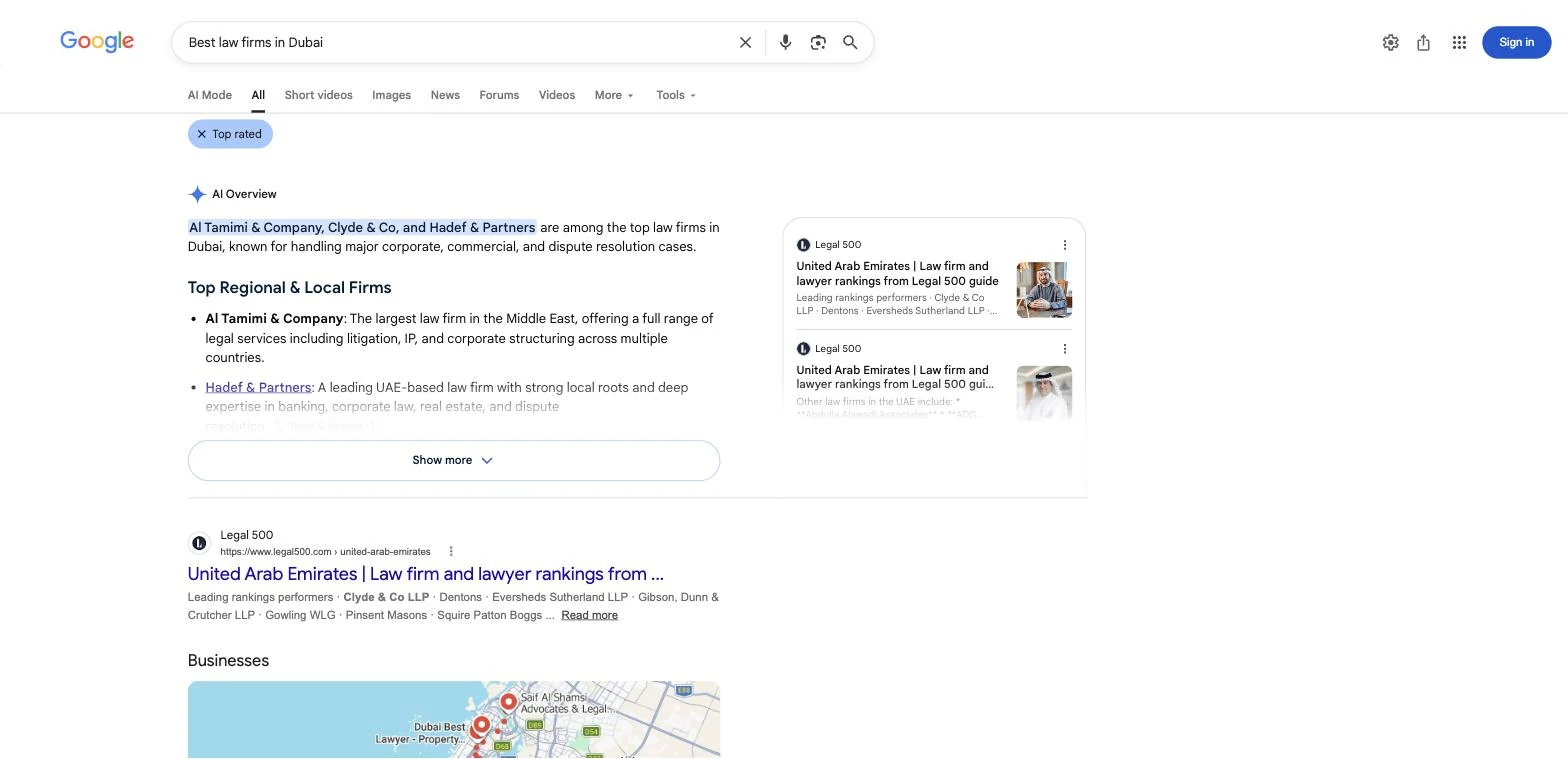Screen dimensions: 1568x759
Task: Click the Businesses section heading
Action: pyautogui.click(x=228, y=661)
